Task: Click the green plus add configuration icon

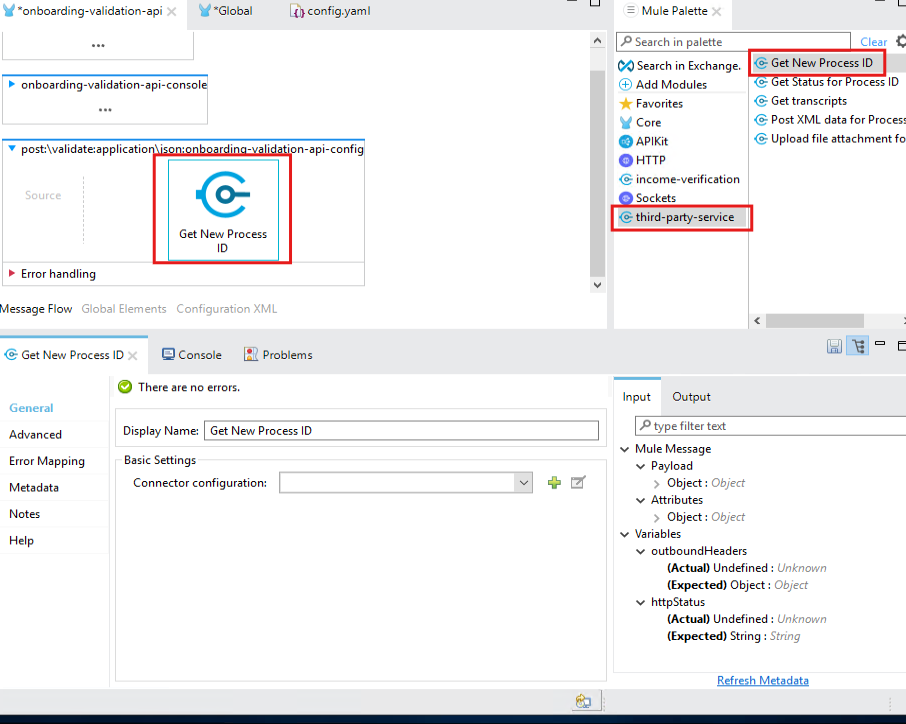Action: 554,483
